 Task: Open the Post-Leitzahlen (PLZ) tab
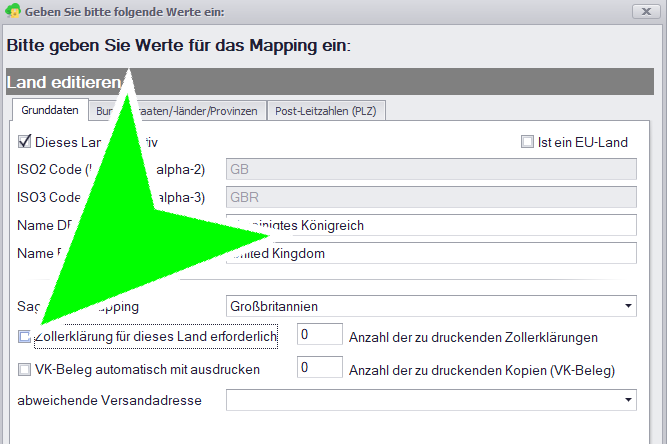click(326, 111)
